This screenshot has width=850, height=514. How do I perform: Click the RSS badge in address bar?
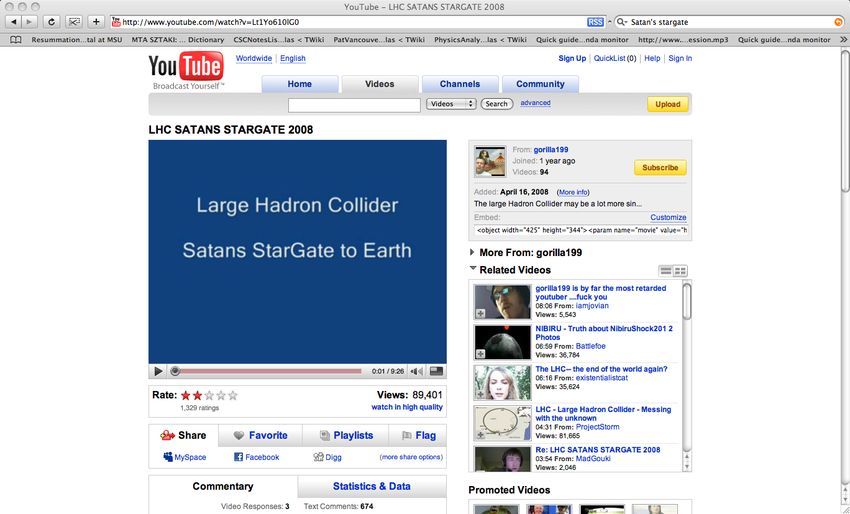coord(595,22)
